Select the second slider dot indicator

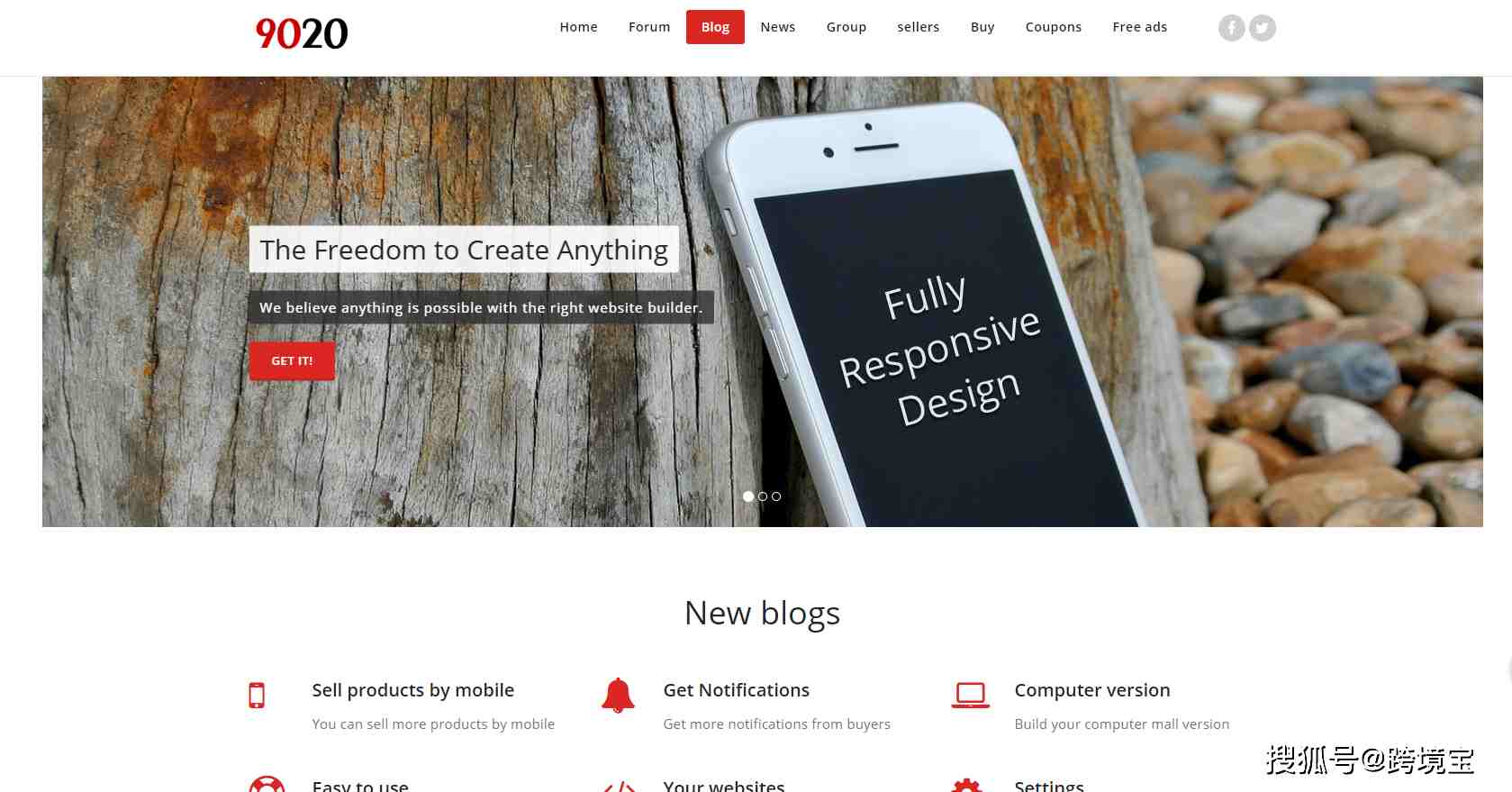coord(763,496)
